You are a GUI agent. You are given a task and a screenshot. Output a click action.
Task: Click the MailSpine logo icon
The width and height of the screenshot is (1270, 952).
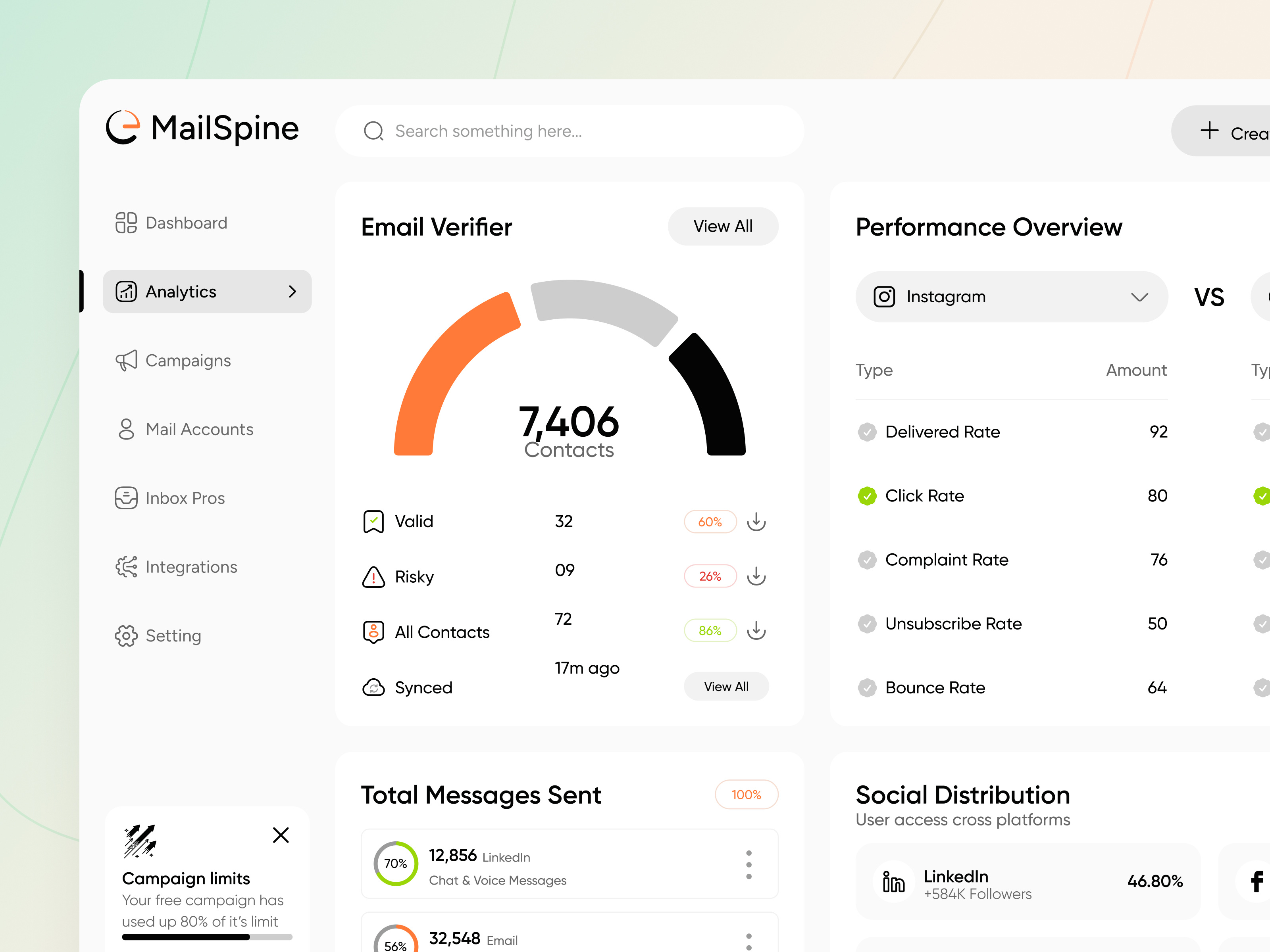[x=123, y=127]
